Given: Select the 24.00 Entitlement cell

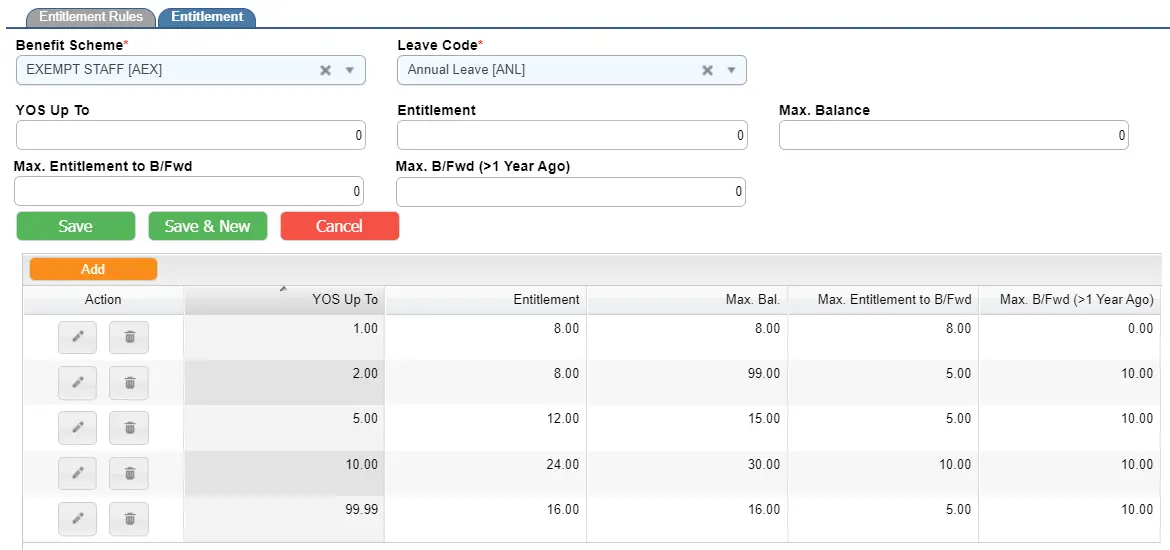Looking at the screenshot, I should click(486, 473).
